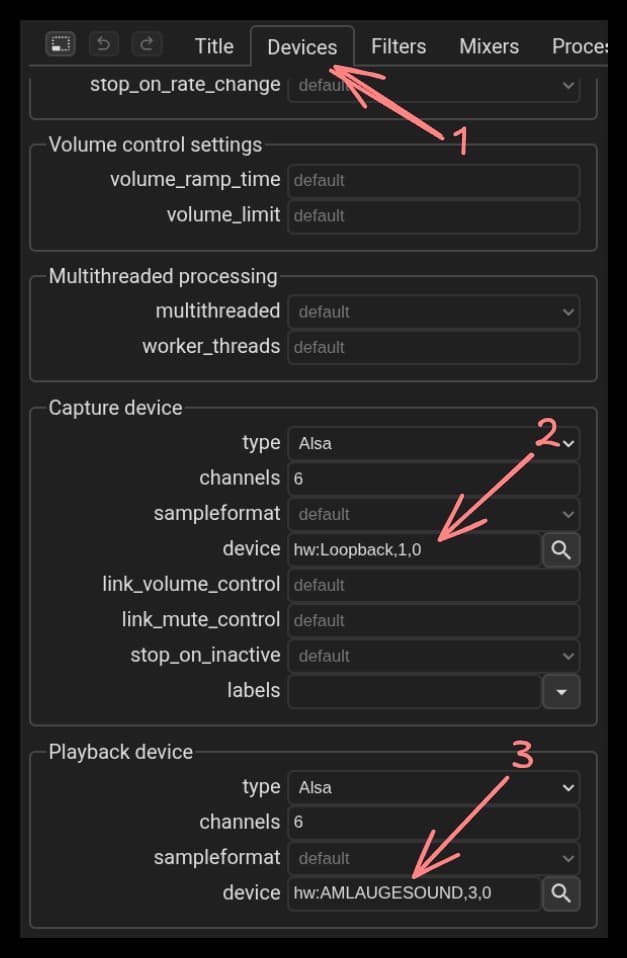Image resolution: width=627 pixels, height=958 pixels.
Task: Click the volume_ramp_time input field
Action: (x=433, y=181)
